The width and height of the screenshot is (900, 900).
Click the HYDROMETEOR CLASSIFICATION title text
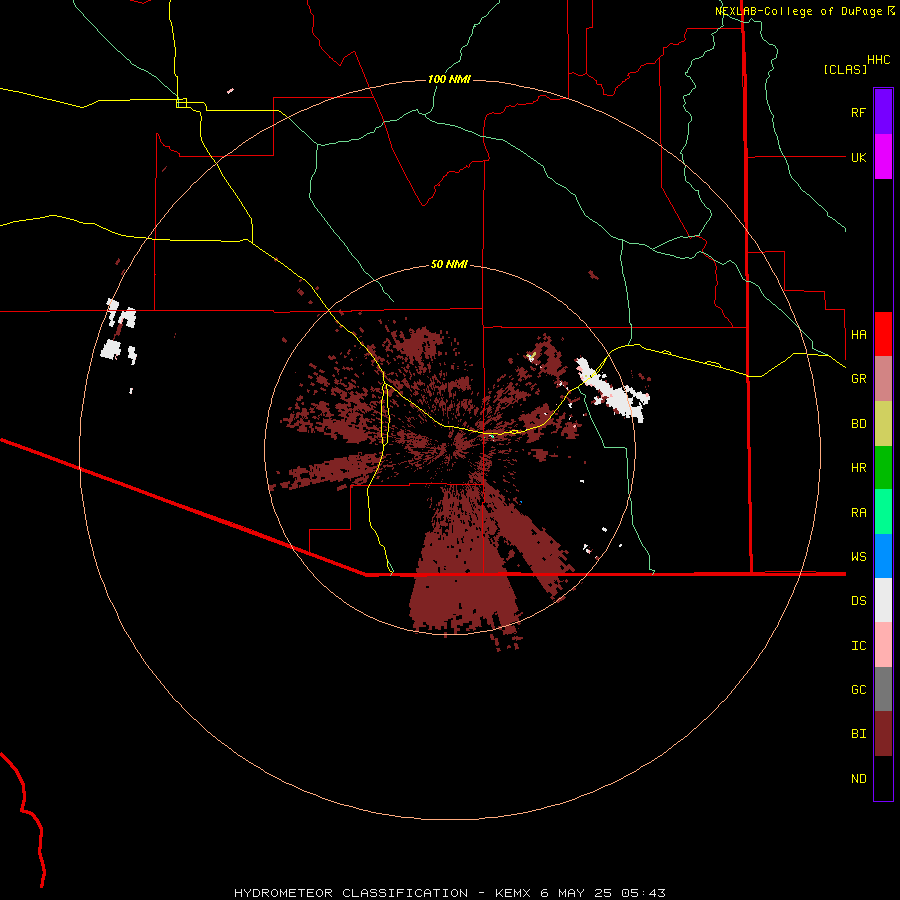coord(351,893)
